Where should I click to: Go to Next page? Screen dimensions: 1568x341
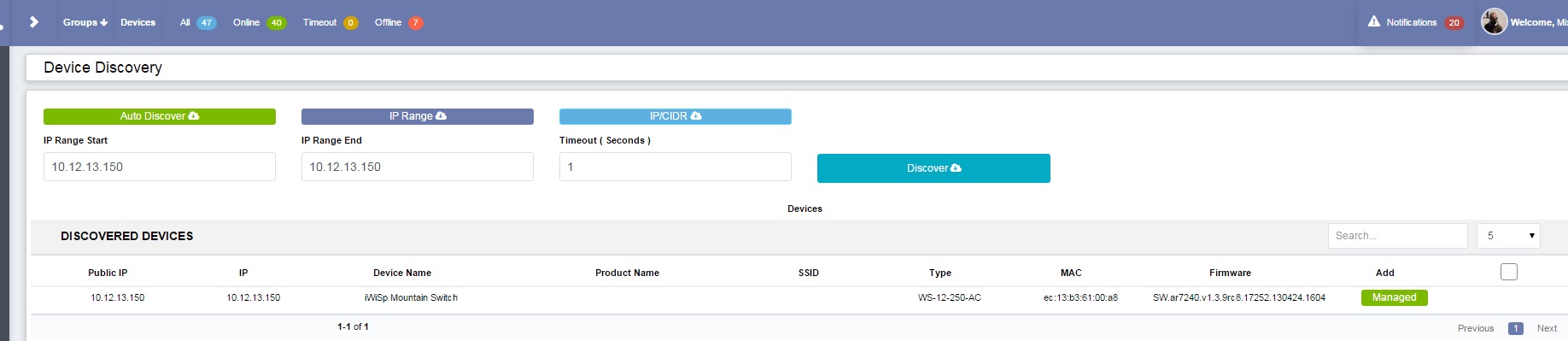[1547, 328]
